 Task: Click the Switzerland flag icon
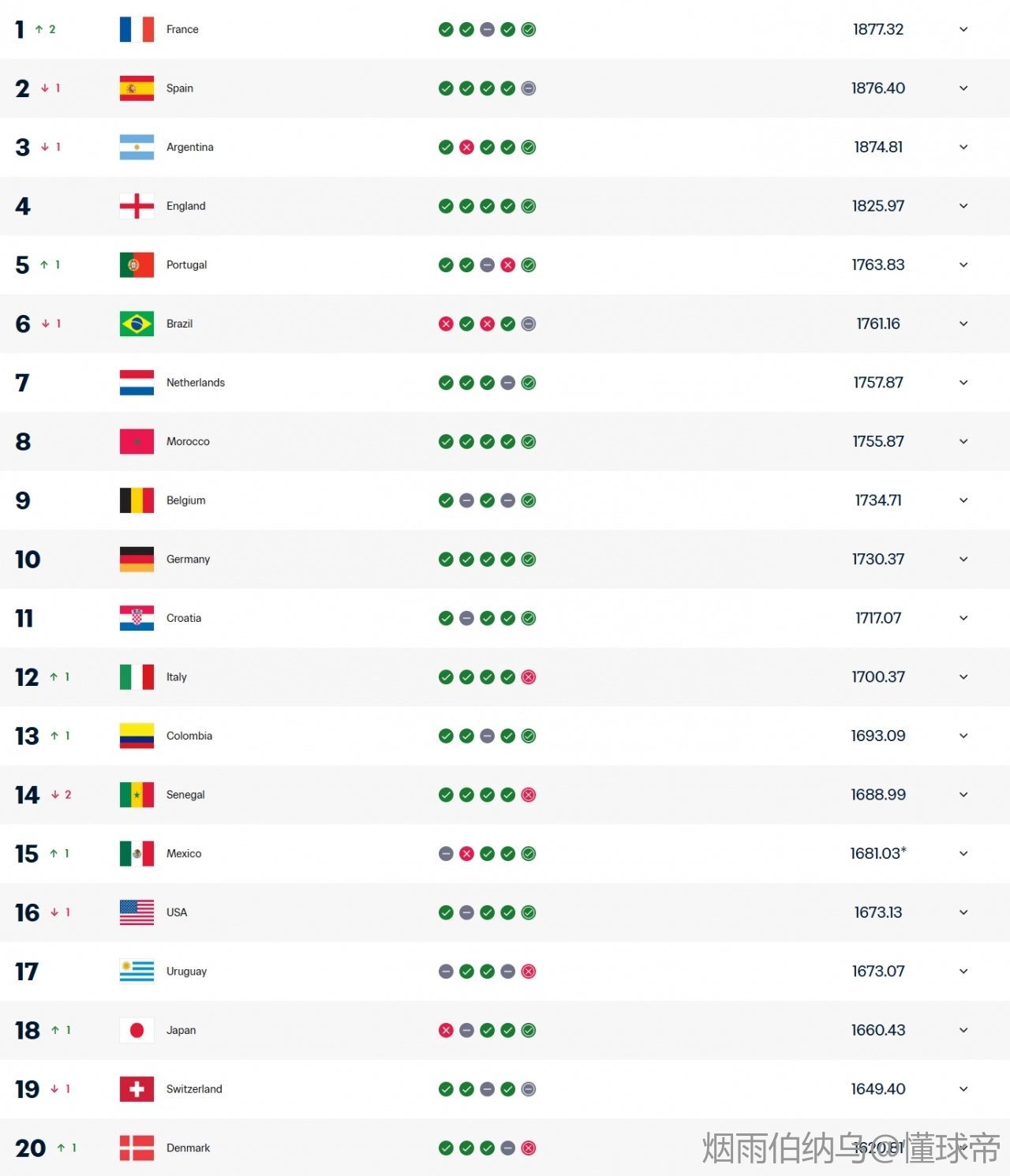pos(137,1089)
